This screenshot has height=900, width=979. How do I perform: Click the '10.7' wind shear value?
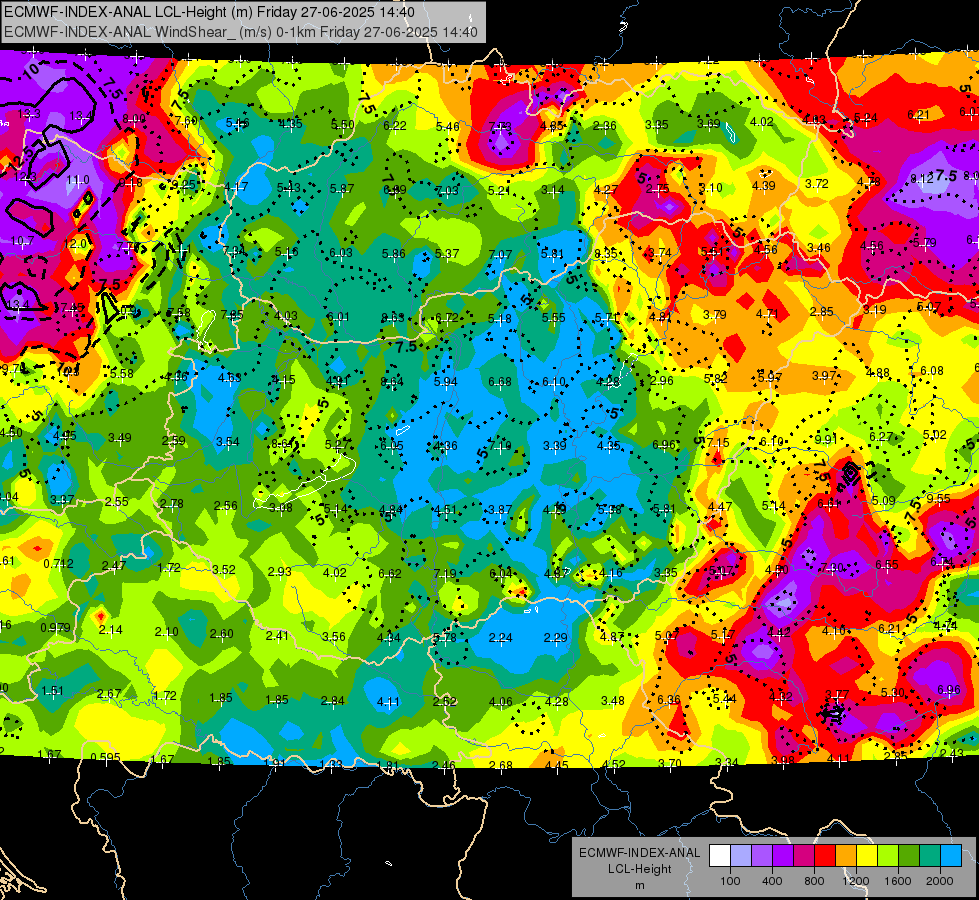coord(22,241)
